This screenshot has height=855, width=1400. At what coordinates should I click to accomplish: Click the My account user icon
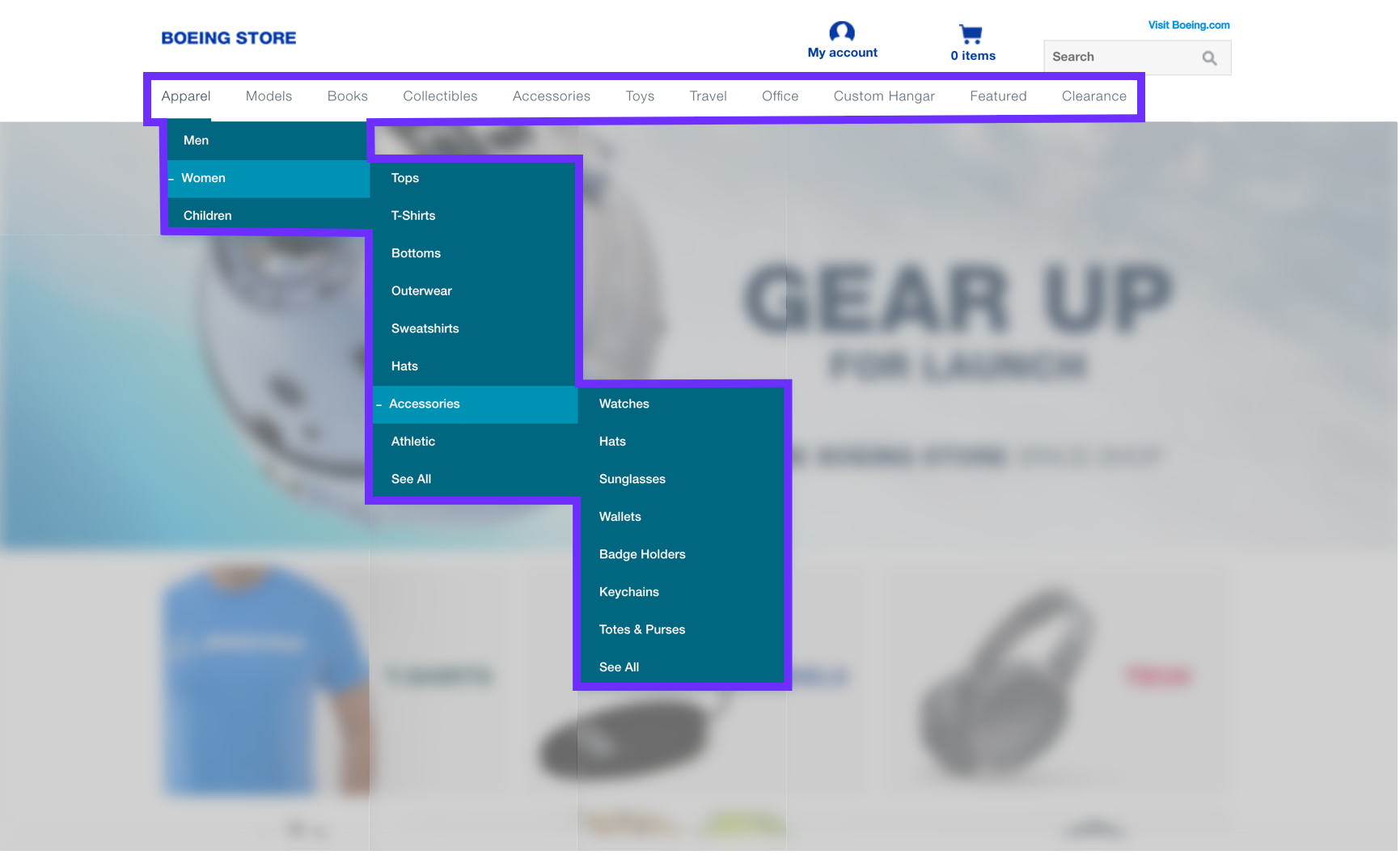pos(843,32)
